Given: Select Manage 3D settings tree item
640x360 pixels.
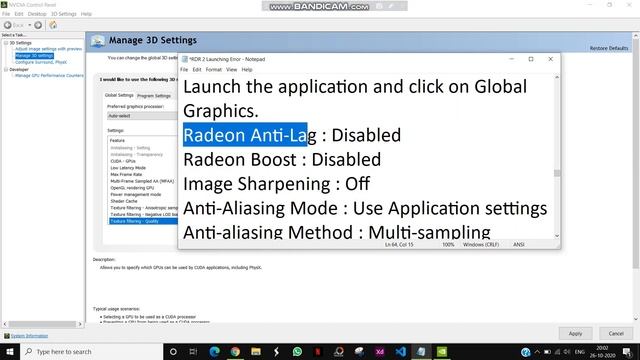Looking at the screenshot, I should tap(34, 56).
